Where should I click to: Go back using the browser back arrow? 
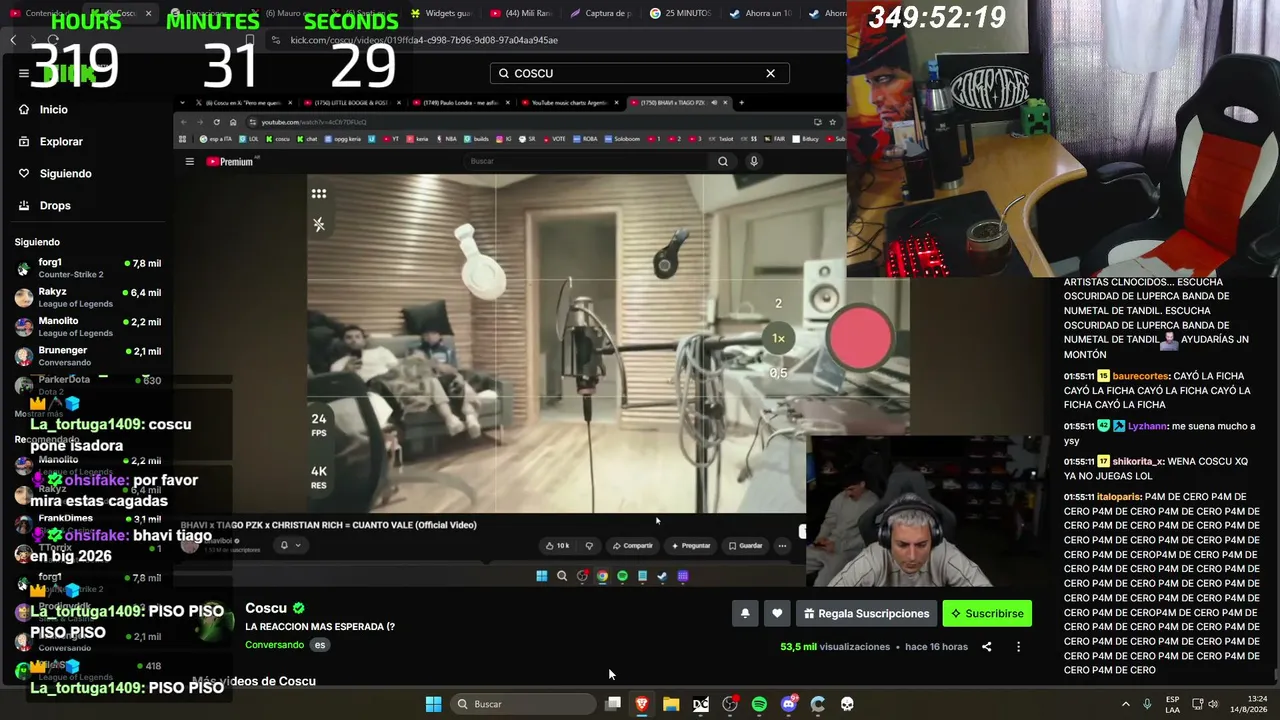coord(13,40)
